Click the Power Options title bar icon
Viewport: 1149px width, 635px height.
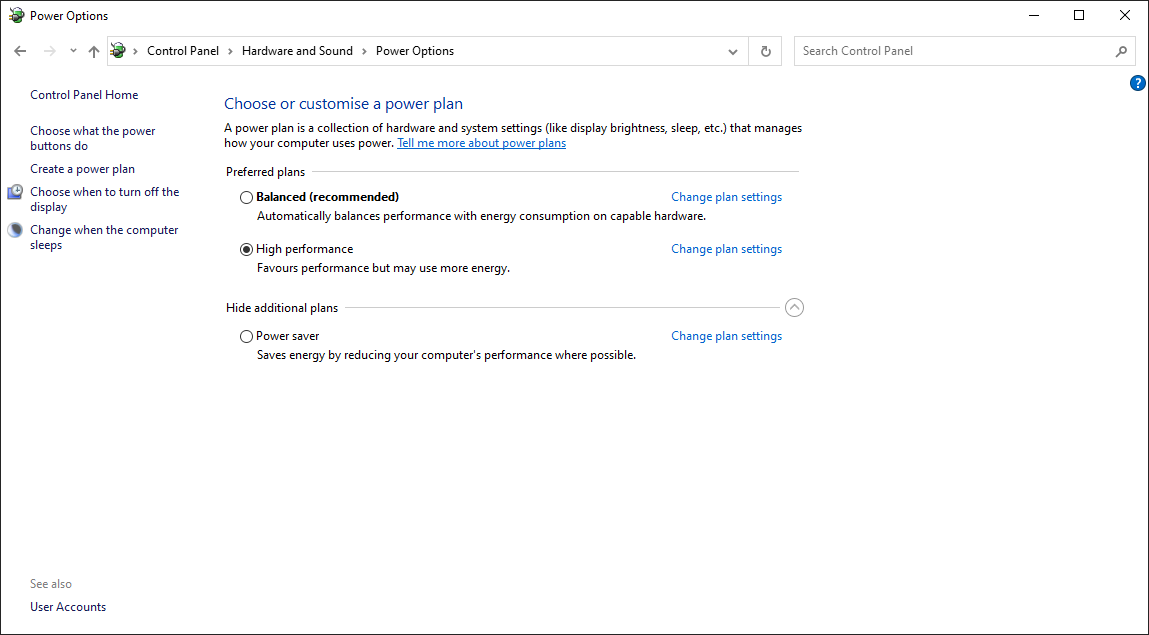[x=16, y=15]
